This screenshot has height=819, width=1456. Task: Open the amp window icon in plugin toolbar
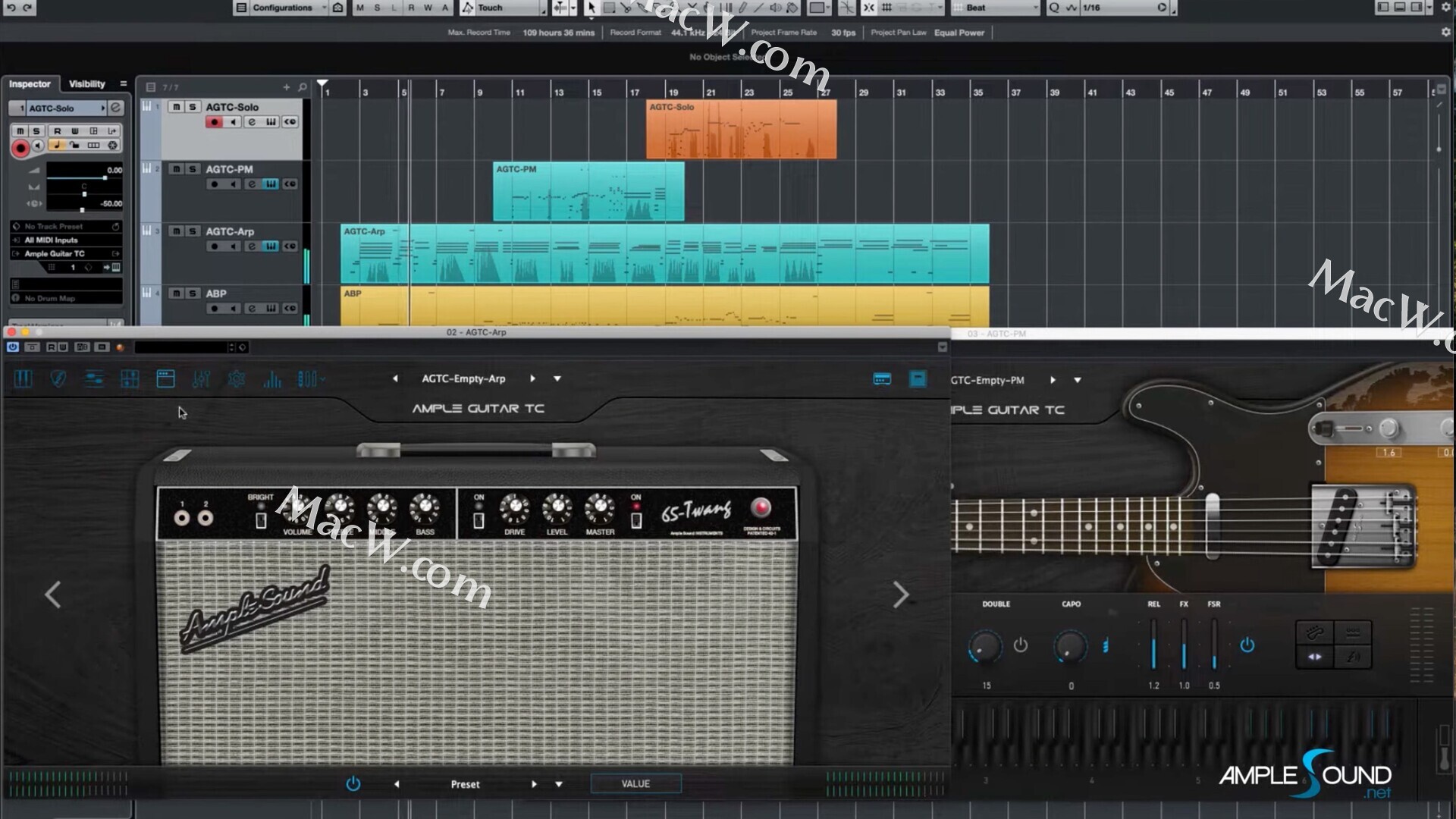click(x=165, y=378)
